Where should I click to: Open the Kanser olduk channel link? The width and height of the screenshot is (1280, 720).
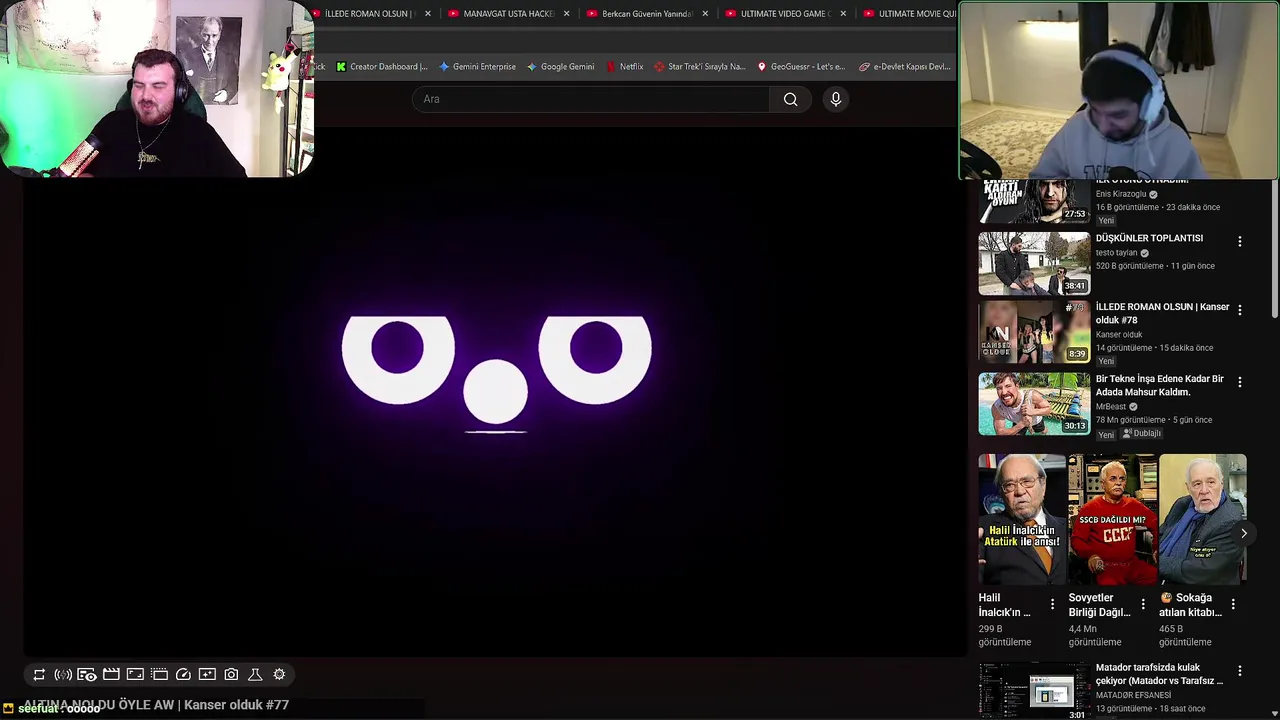(x=1119, y=335)
